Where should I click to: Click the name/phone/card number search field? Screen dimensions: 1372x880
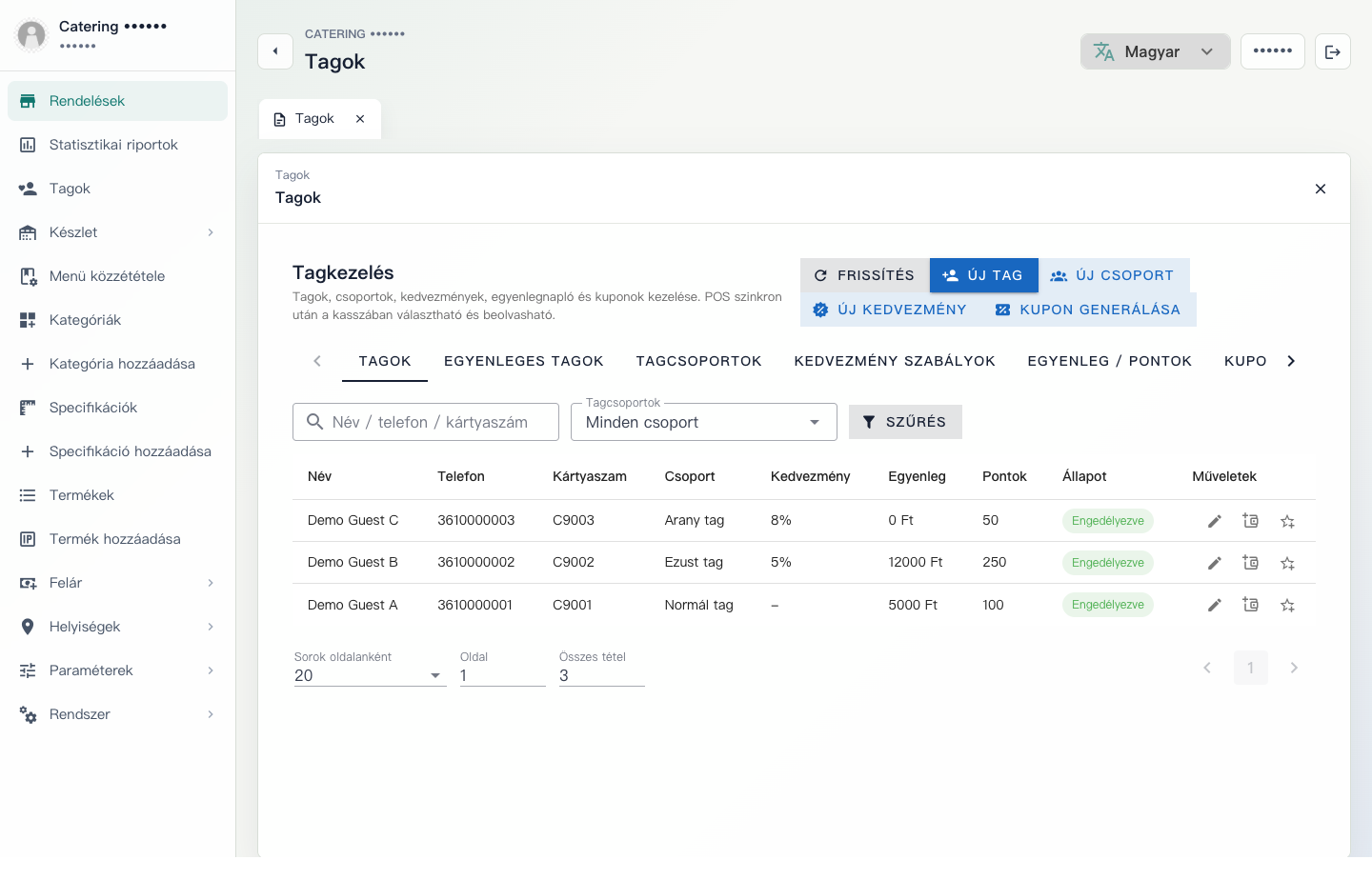426,422
